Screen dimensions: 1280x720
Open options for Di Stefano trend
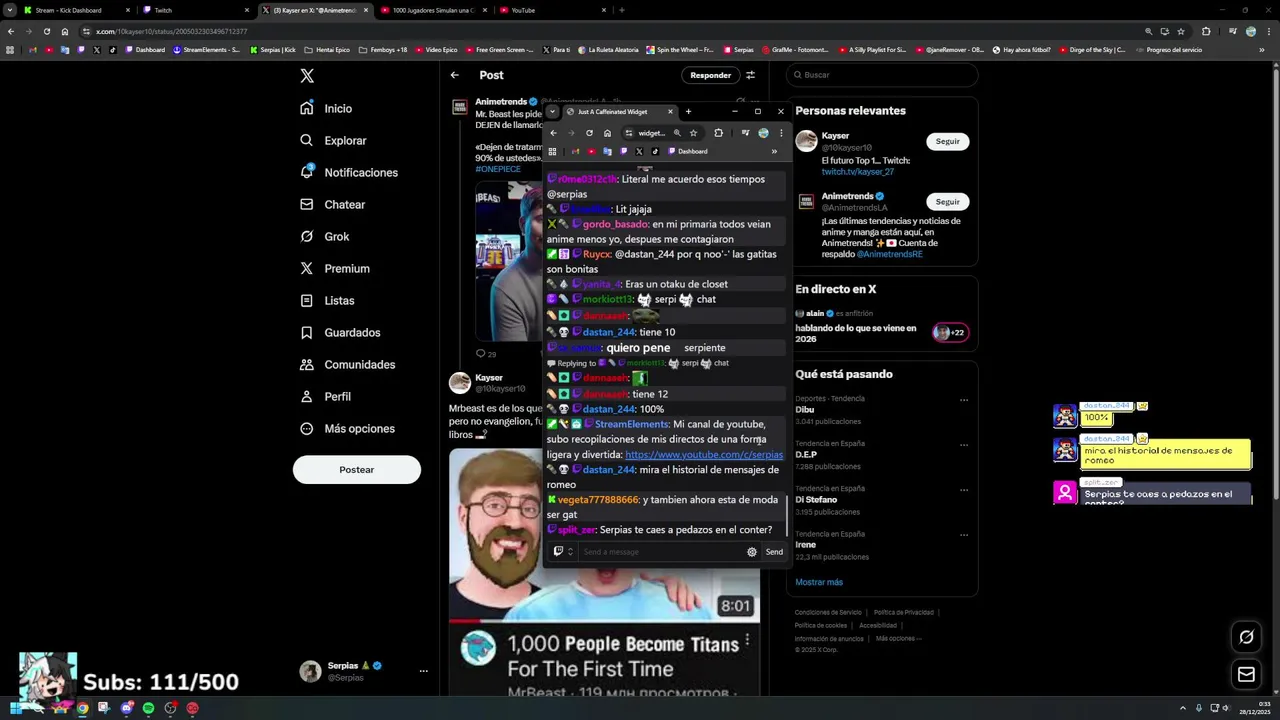pos(964,489)
